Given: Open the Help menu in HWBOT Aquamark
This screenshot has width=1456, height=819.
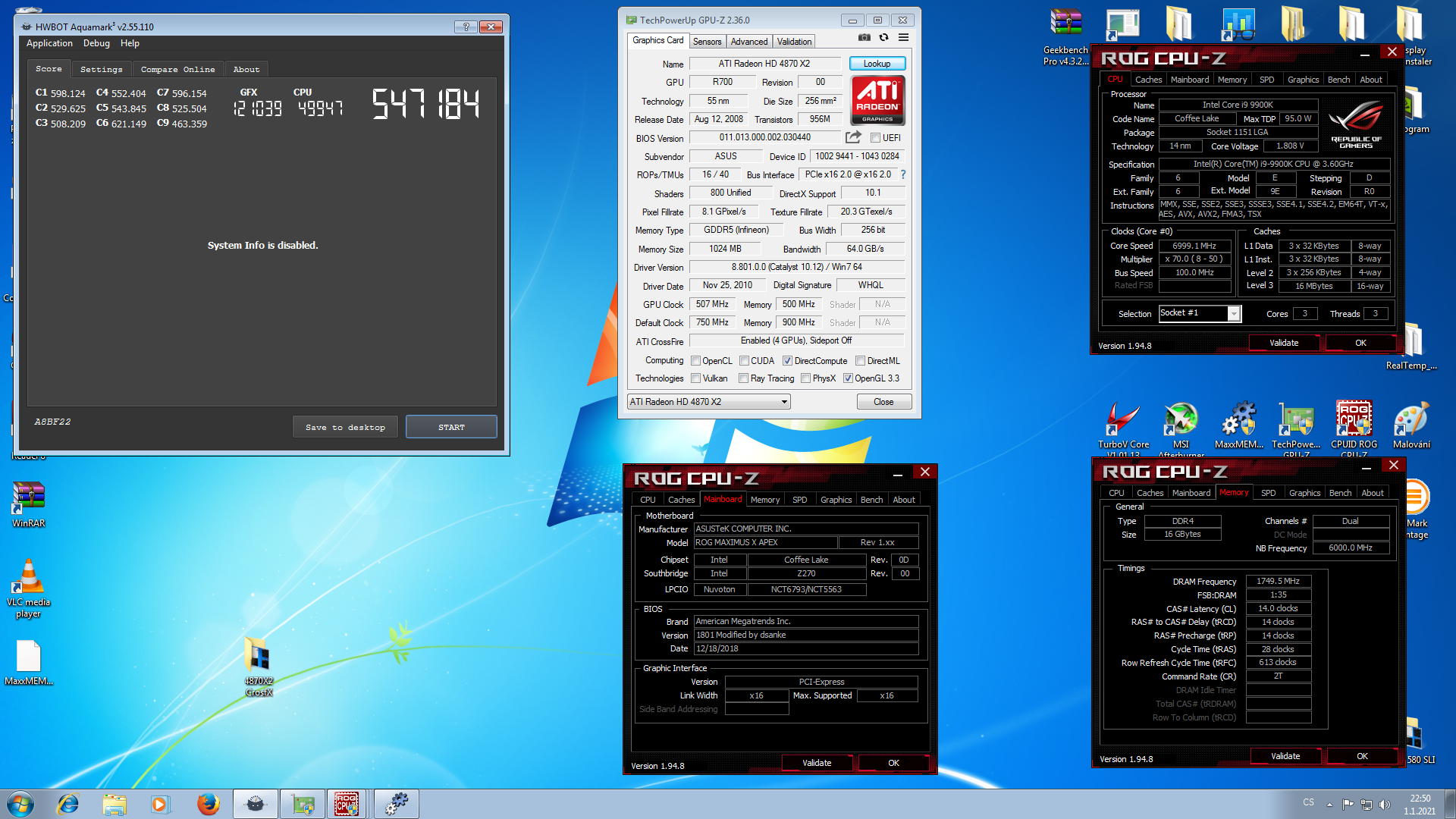Looking at the screenshot, I should [x=130, y=43].
